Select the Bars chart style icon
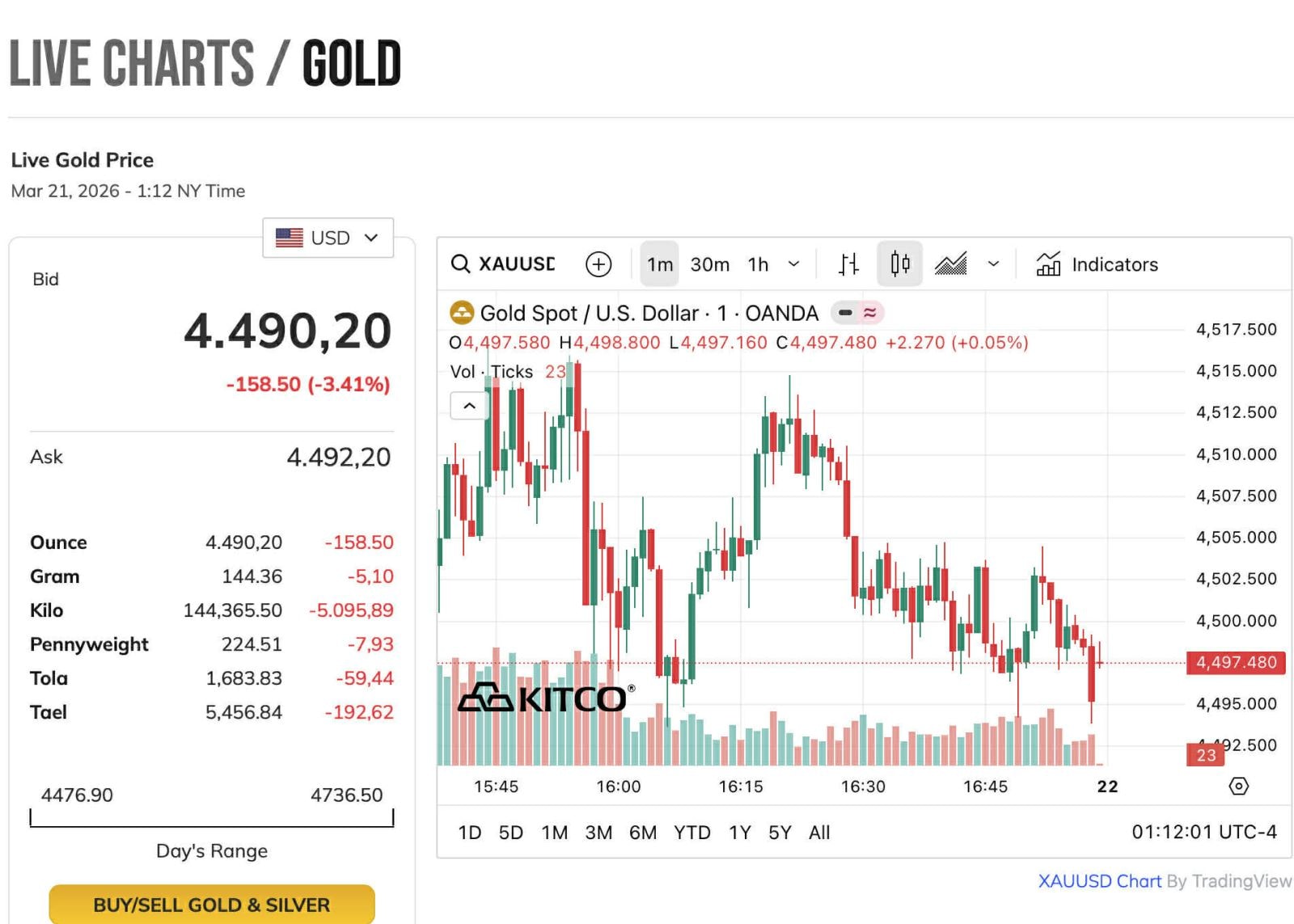Image resolution: width=1294 pixels, height=924 pixels. tap(848, 264)
